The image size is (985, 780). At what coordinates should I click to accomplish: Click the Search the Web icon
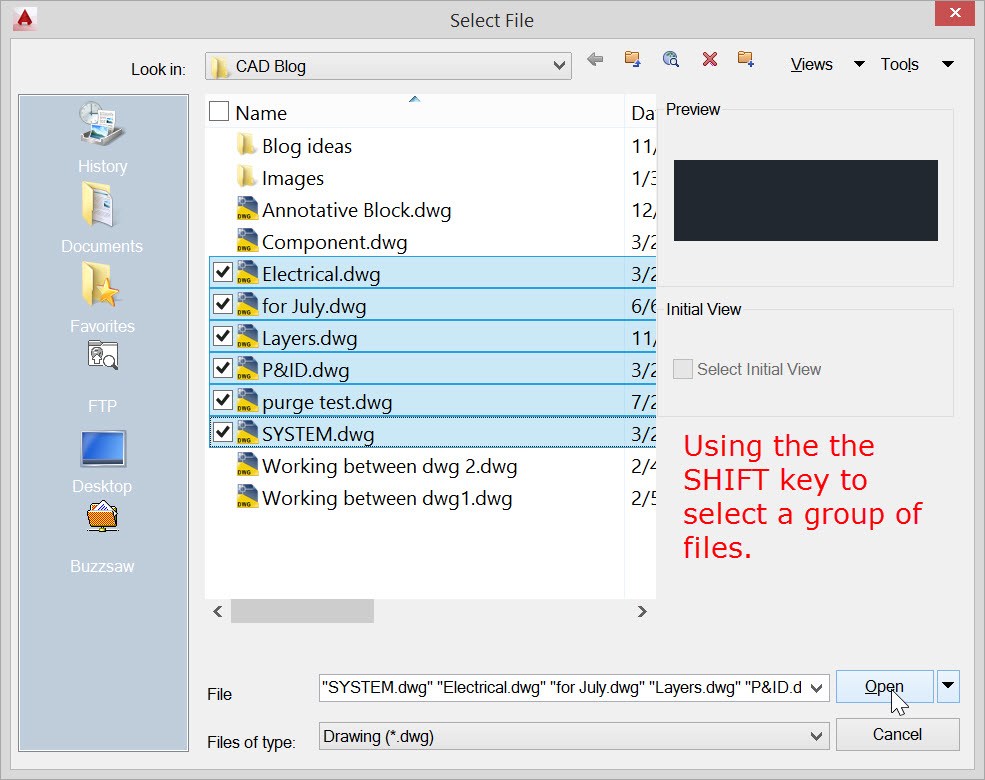[x=671, y=60]
